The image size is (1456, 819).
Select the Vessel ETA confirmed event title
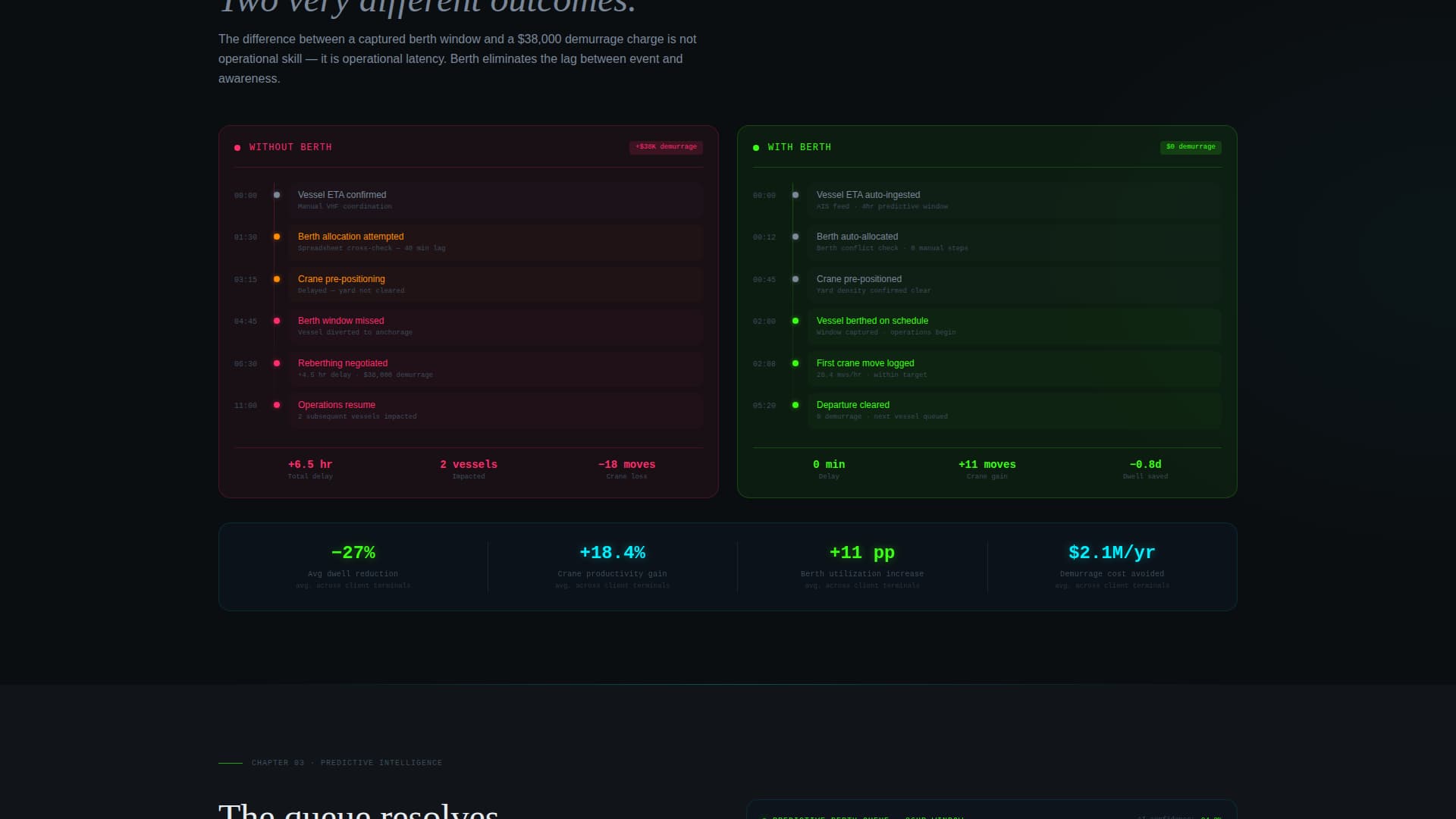click(342, 195)
